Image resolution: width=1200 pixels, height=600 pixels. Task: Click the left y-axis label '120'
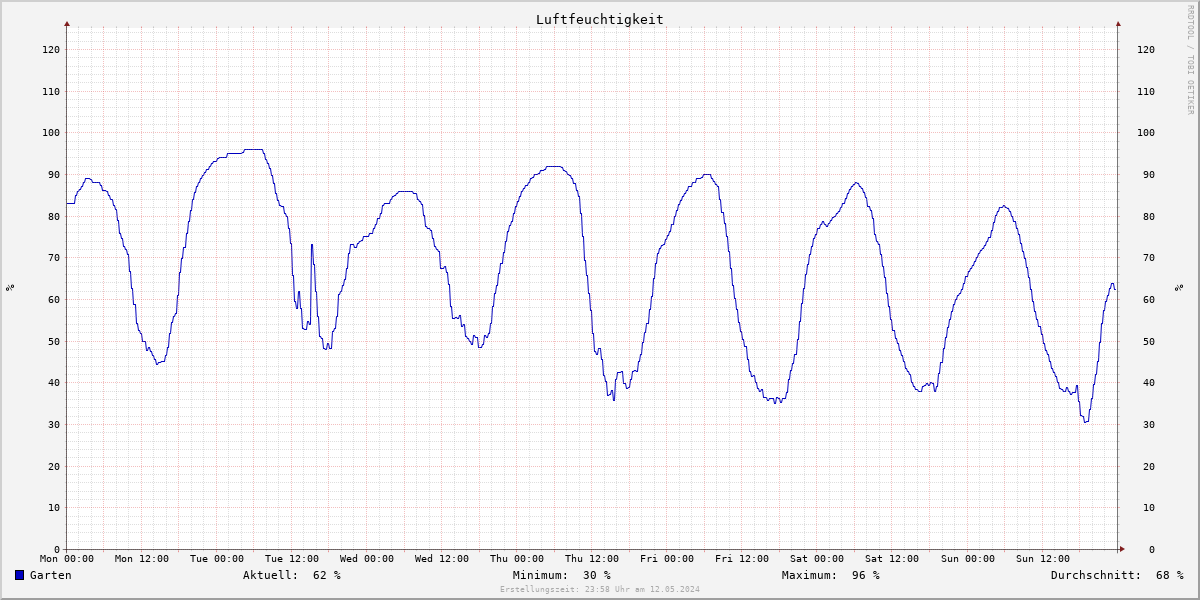point(51,49)
